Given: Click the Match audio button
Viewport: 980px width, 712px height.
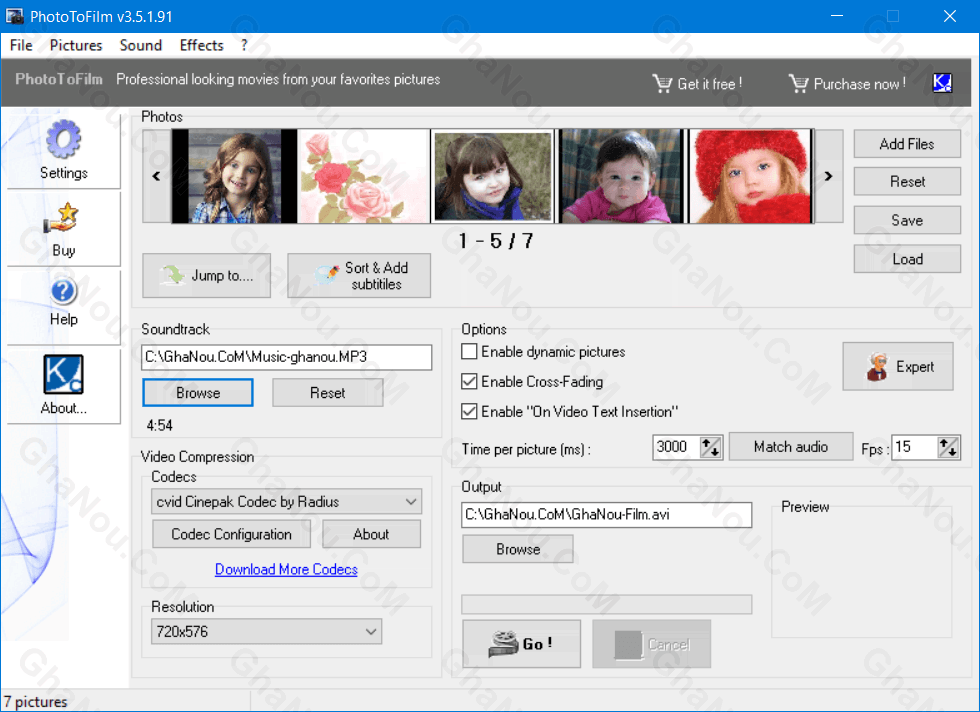Looking at the screenshot, I should click(x=791, y=446).
